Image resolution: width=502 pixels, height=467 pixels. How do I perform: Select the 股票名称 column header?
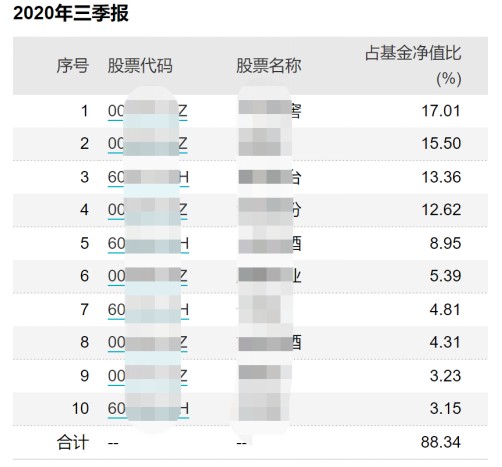(x=269, y=65)
